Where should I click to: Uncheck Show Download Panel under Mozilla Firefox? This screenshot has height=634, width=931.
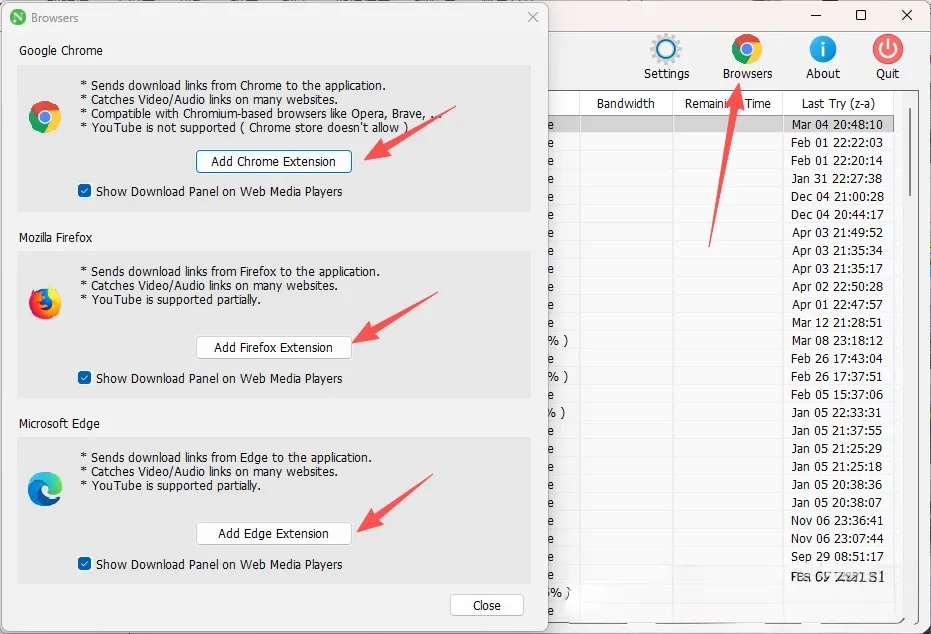click(84, 378)
